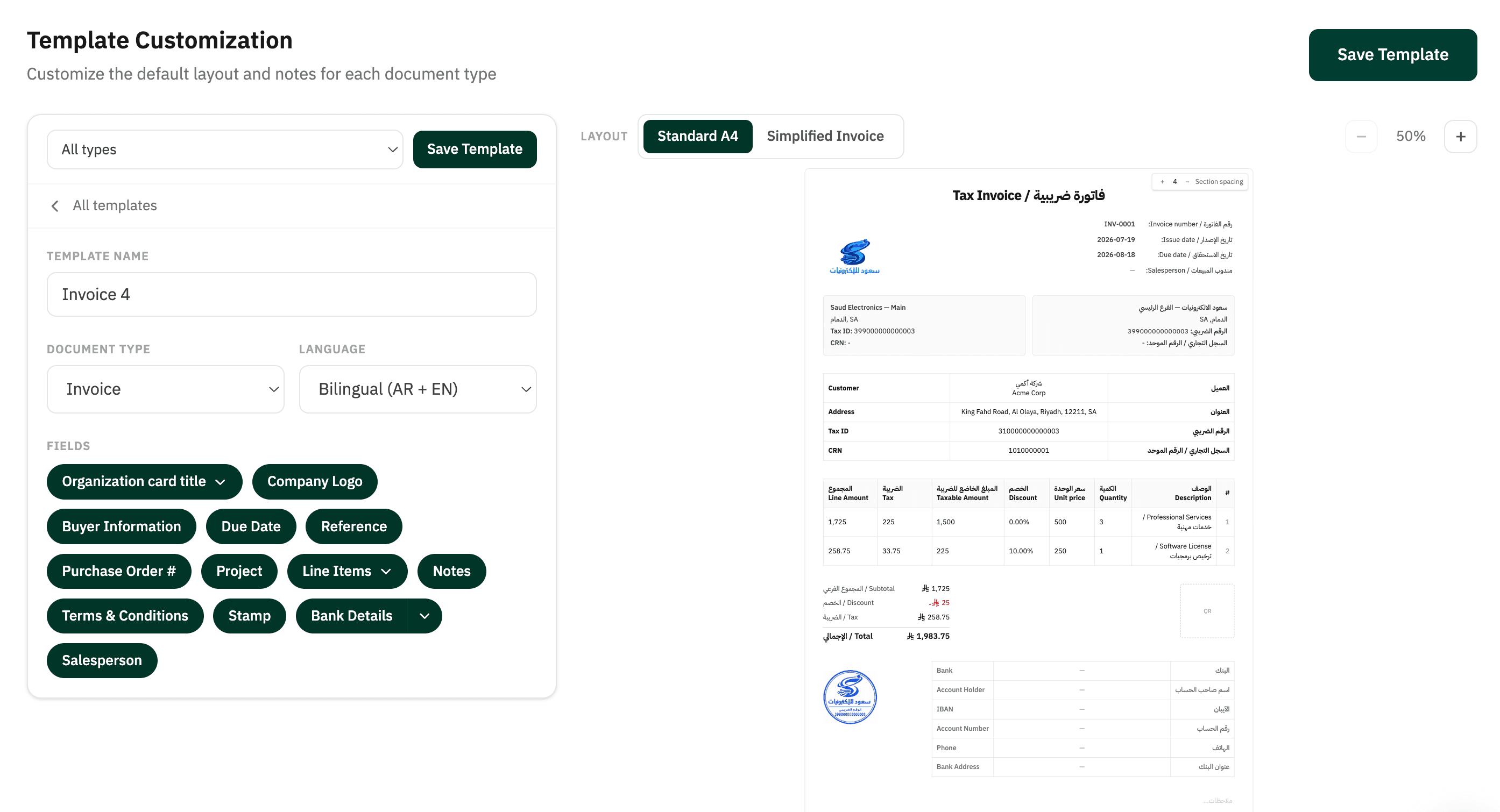Decrease Section spacing with its minus icon

(x=1187, y=182)
